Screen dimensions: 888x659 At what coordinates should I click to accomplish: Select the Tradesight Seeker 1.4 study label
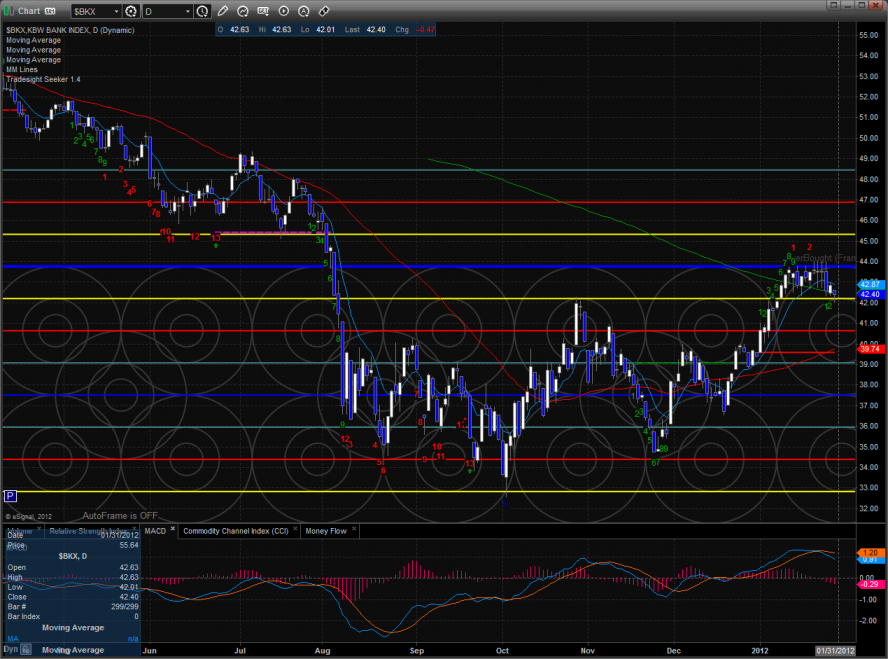point(43,79)
